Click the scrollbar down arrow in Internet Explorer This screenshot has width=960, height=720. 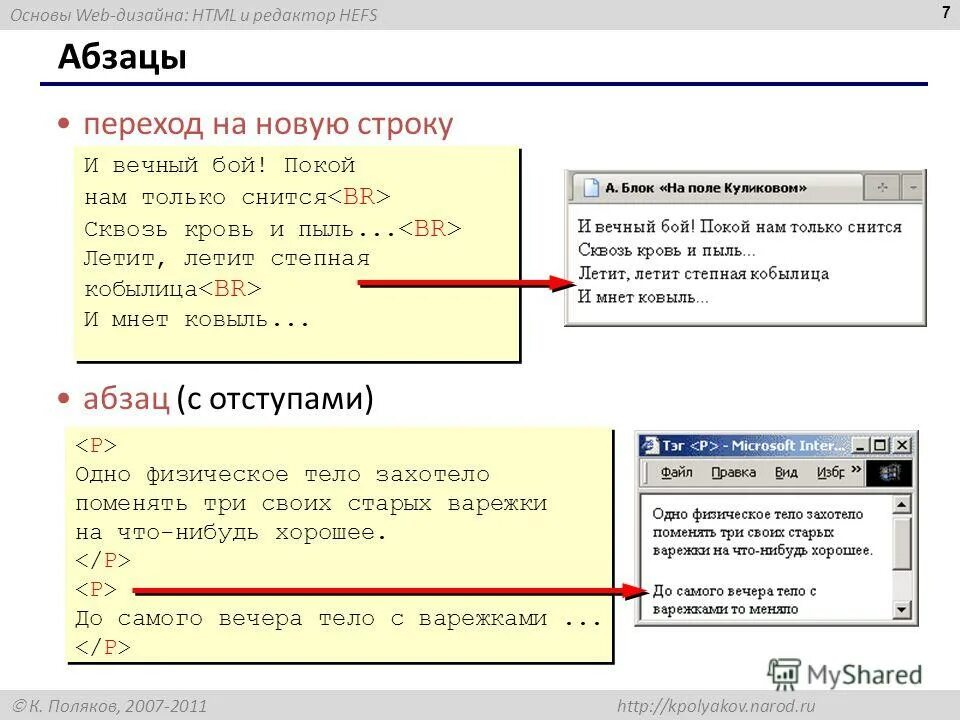901,609
